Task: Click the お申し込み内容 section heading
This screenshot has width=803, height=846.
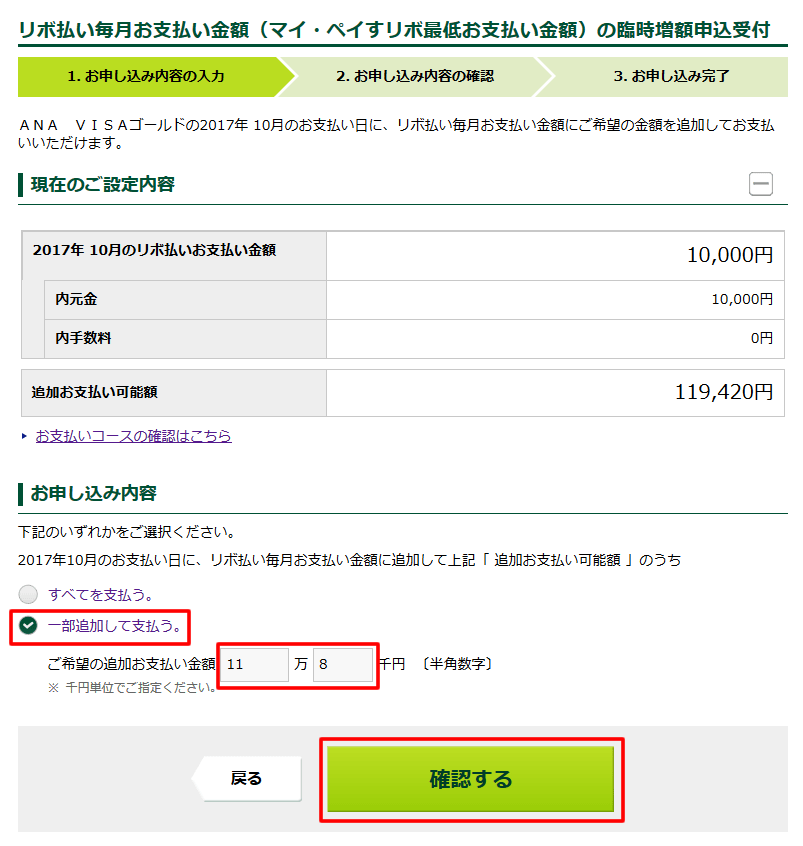Action: click(94, 494)
